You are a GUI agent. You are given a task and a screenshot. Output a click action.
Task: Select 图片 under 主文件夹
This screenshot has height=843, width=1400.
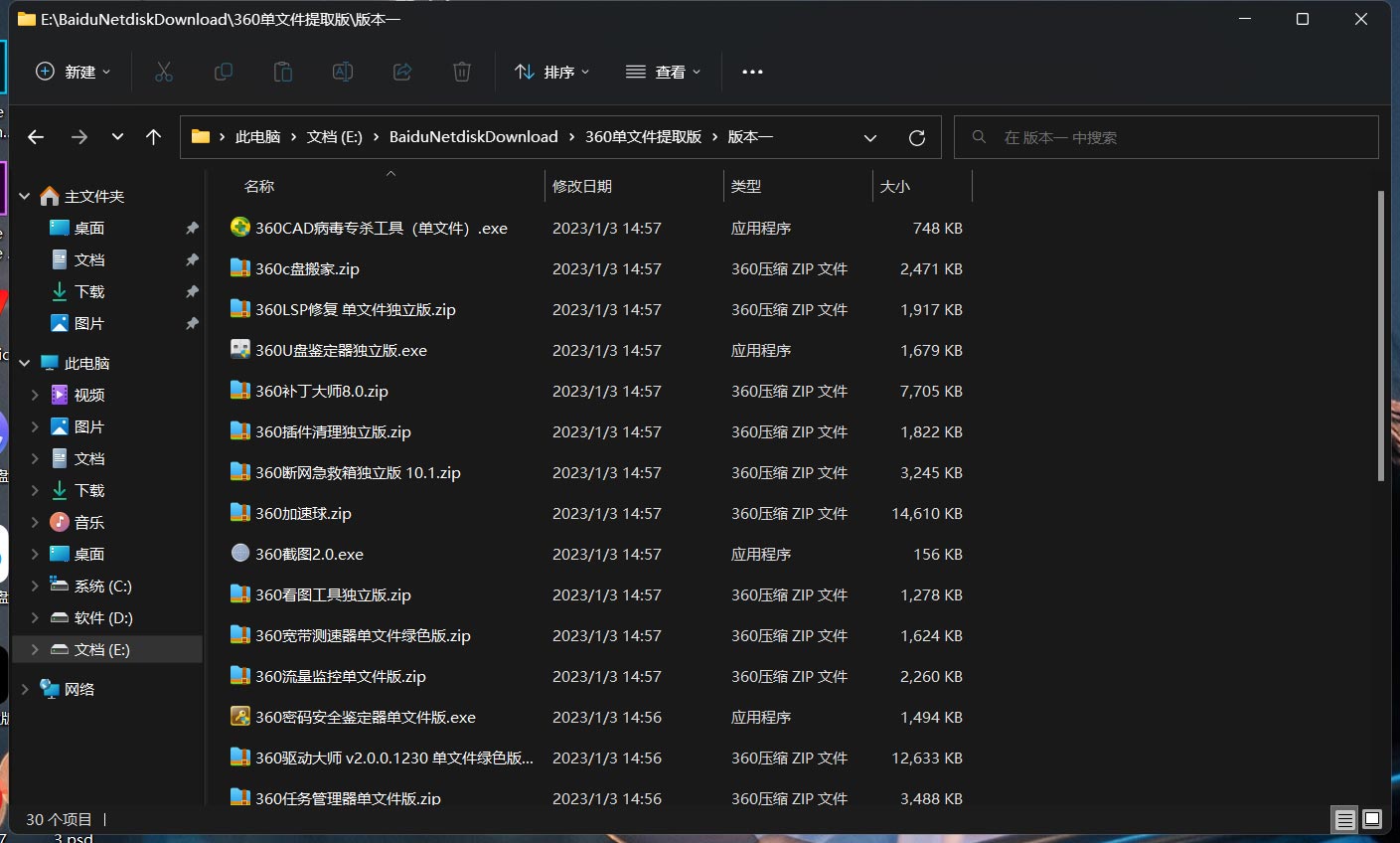(x=89, y=323)
